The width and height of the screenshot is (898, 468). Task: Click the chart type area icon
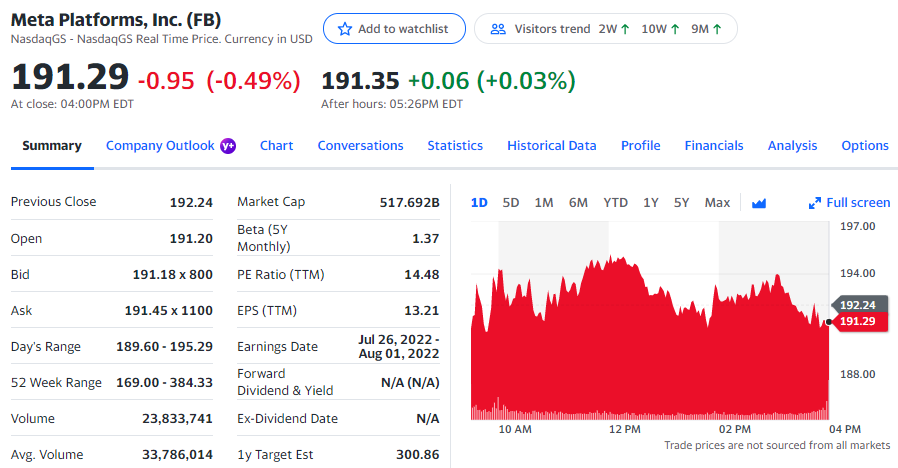(759, 203)
